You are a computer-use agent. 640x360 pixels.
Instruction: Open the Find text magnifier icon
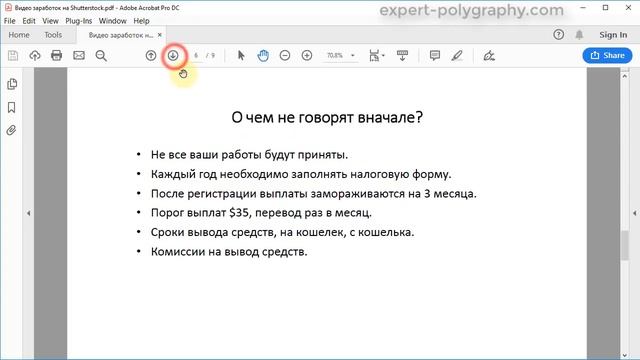(101, 56)
